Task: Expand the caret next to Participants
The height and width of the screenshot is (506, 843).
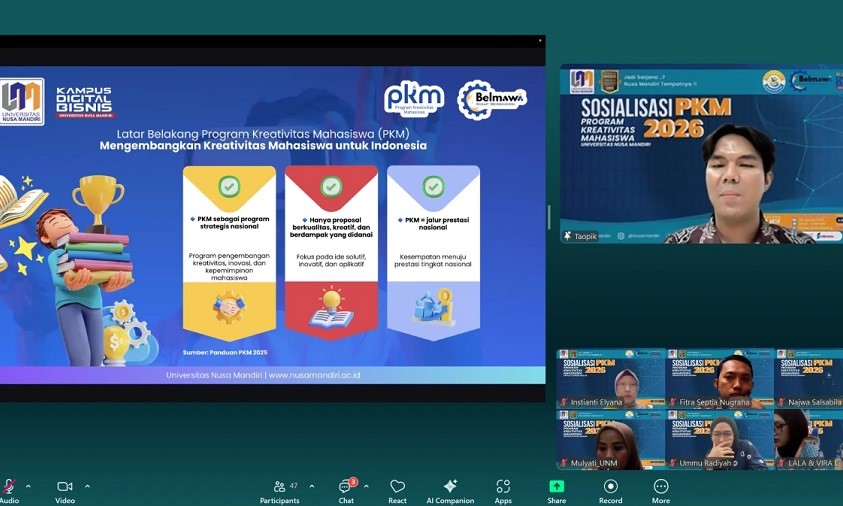Action: pos(311,486)
